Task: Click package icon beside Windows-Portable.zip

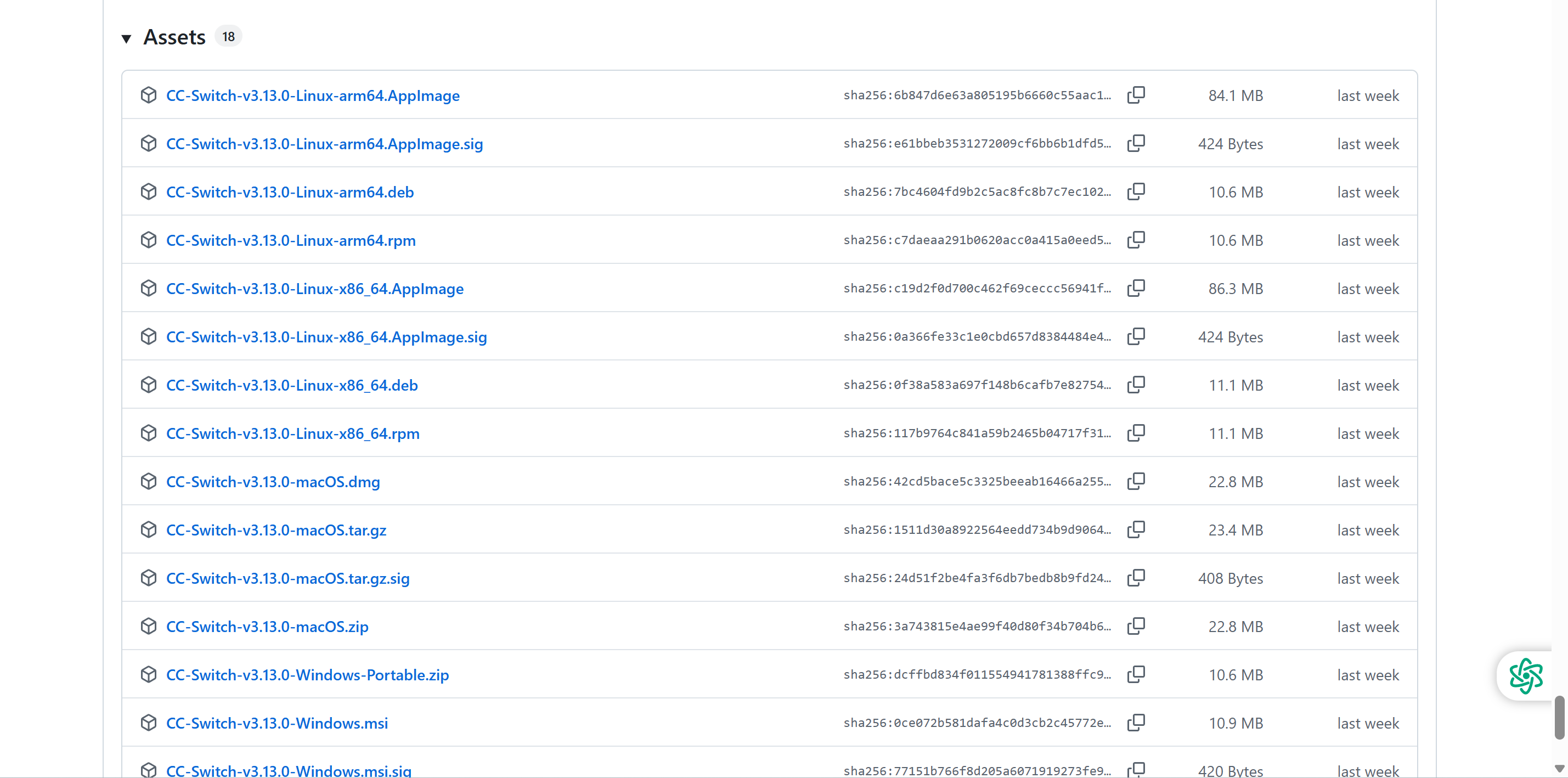Action: click(149, 674)
